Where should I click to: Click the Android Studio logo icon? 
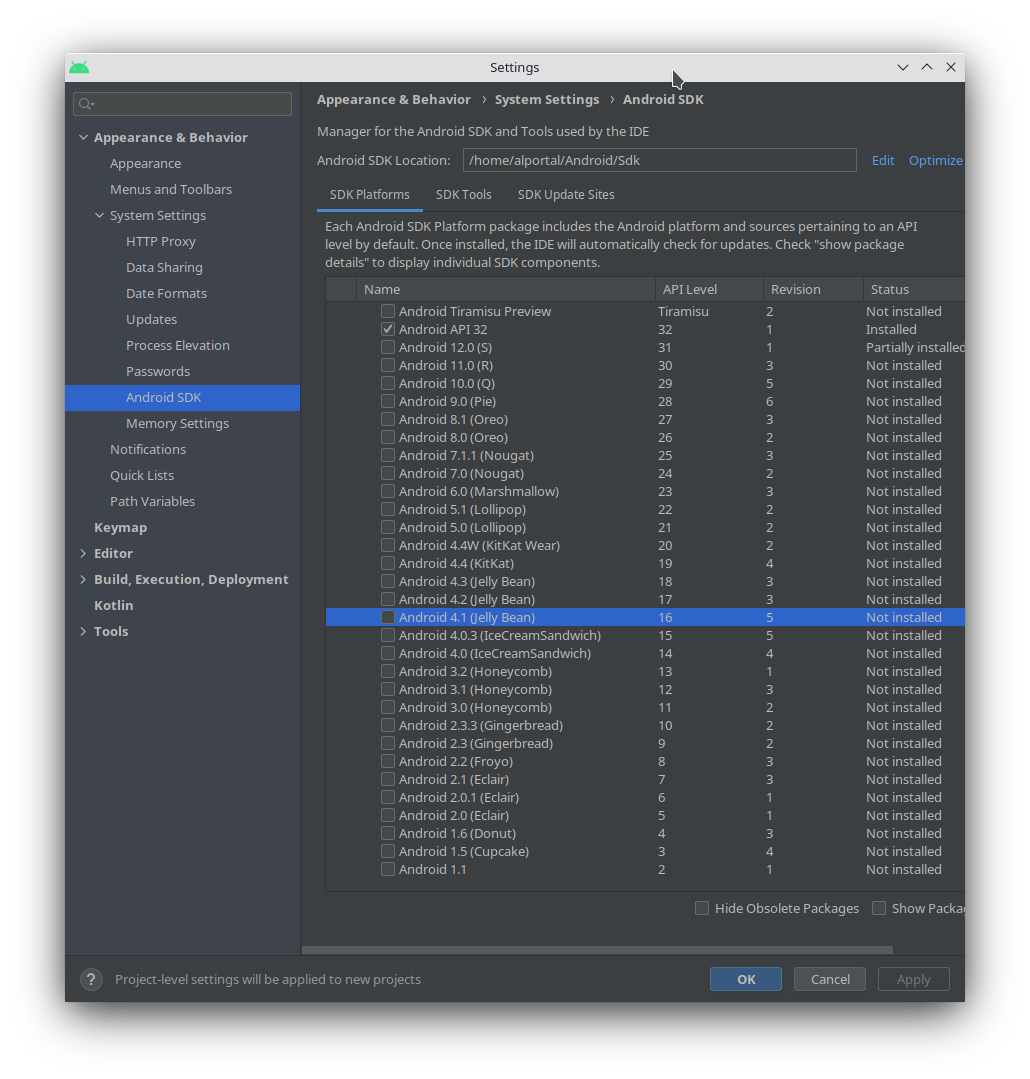tap(79, 67)
